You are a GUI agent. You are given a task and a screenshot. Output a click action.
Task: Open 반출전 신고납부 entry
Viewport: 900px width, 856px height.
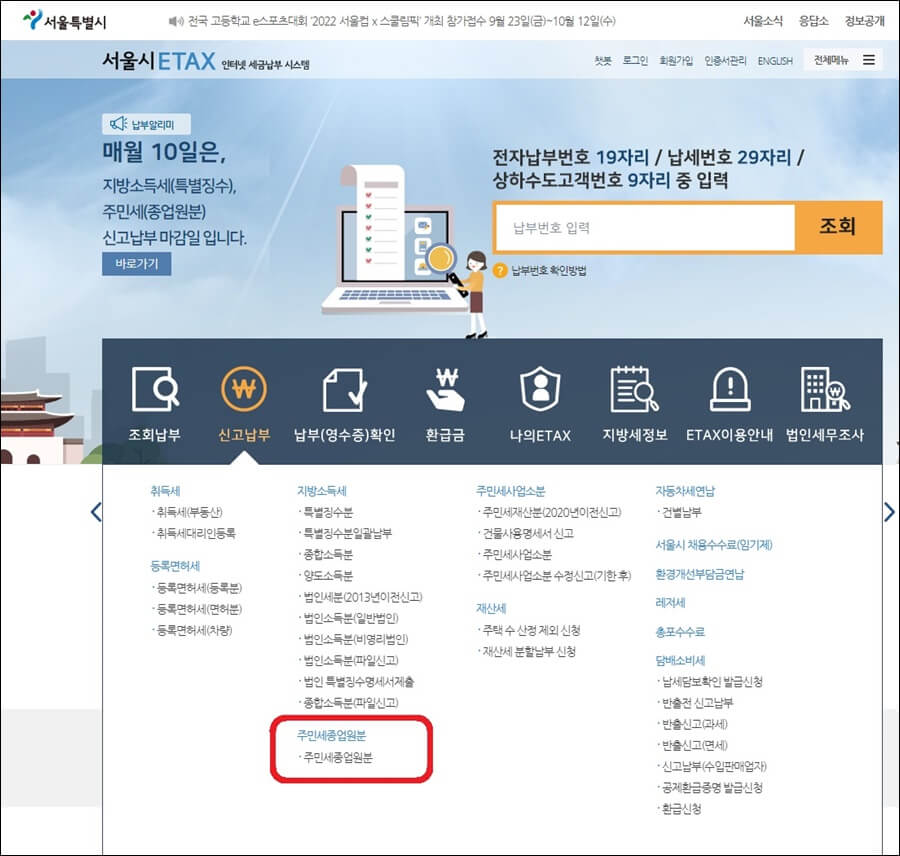pos(697,703)
